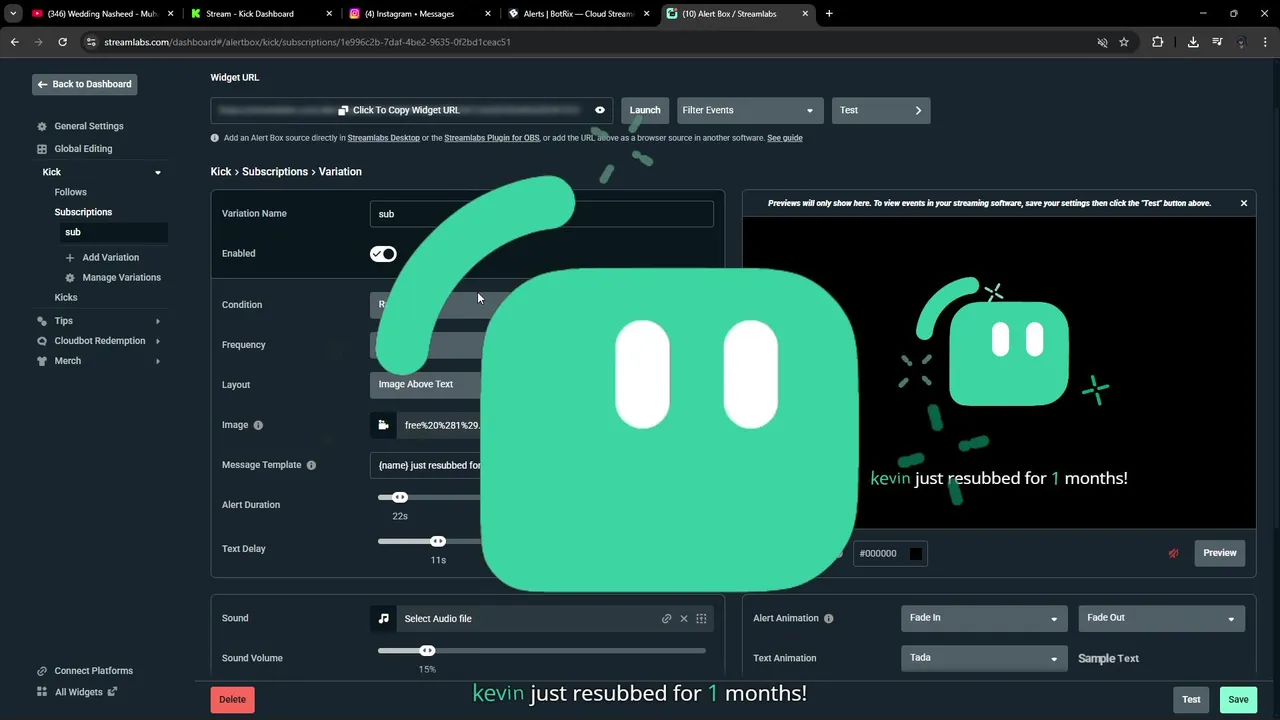Collapse the Kick section in sidebar
This screenshot has width=1280, height=720.
point(158,173)
